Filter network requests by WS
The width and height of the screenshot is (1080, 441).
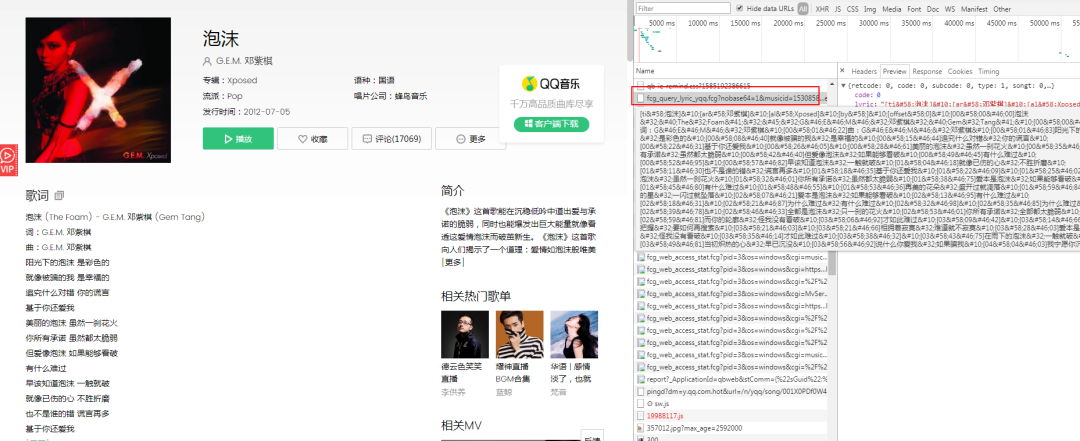pos(950,9)
